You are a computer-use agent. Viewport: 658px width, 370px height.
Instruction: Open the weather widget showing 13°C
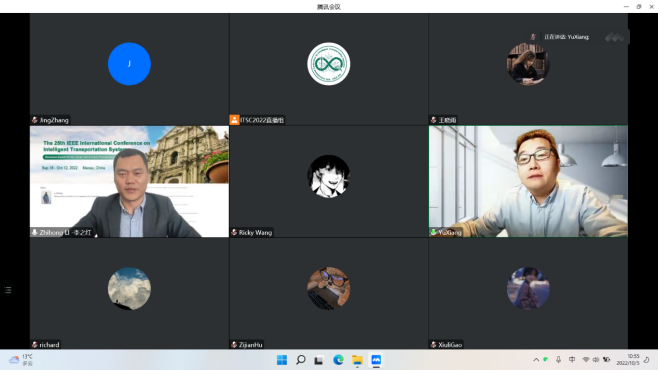click(21, 360)
